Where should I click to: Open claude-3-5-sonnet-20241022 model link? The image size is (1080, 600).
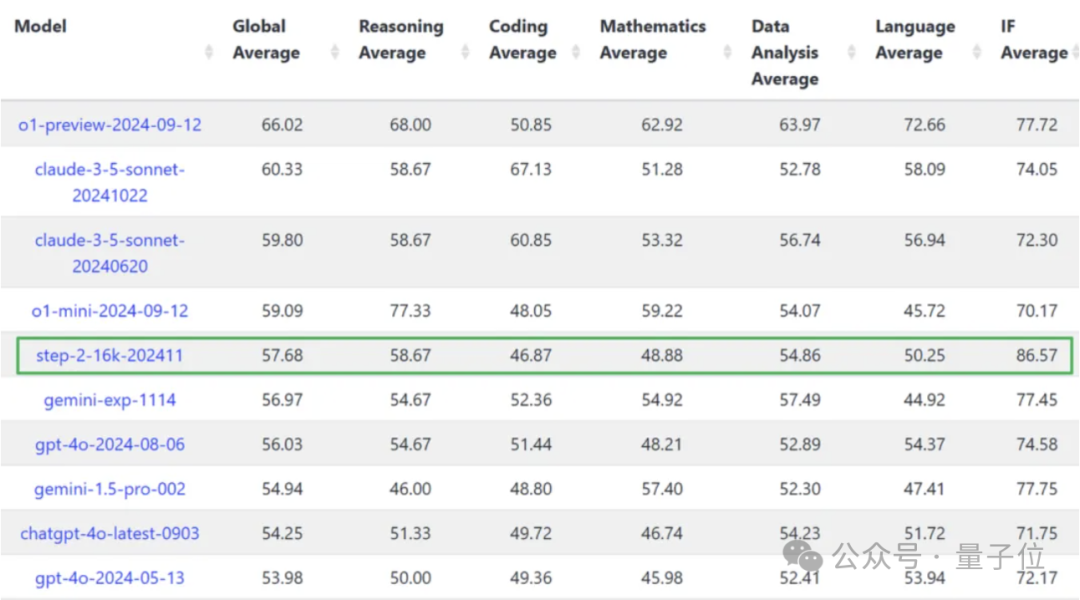[110, 182]
